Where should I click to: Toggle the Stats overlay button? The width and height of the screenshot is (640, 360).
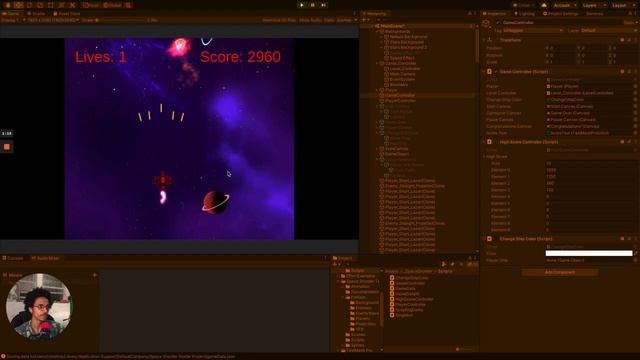(329, 20)
